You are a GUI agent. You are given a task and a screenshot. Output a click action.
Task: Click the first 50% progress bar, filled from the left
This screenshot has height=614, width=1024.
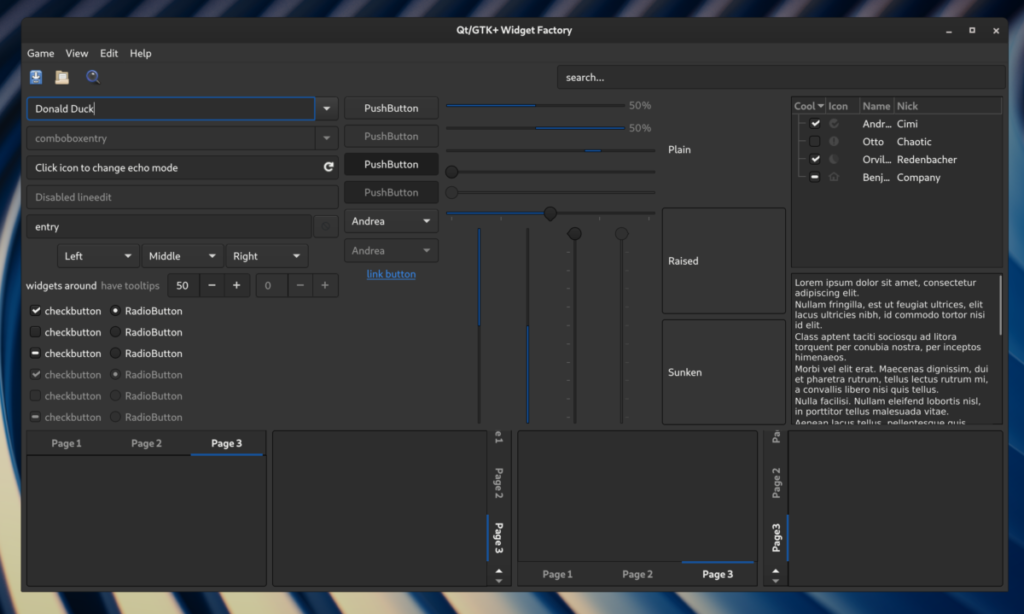(536, 105)
